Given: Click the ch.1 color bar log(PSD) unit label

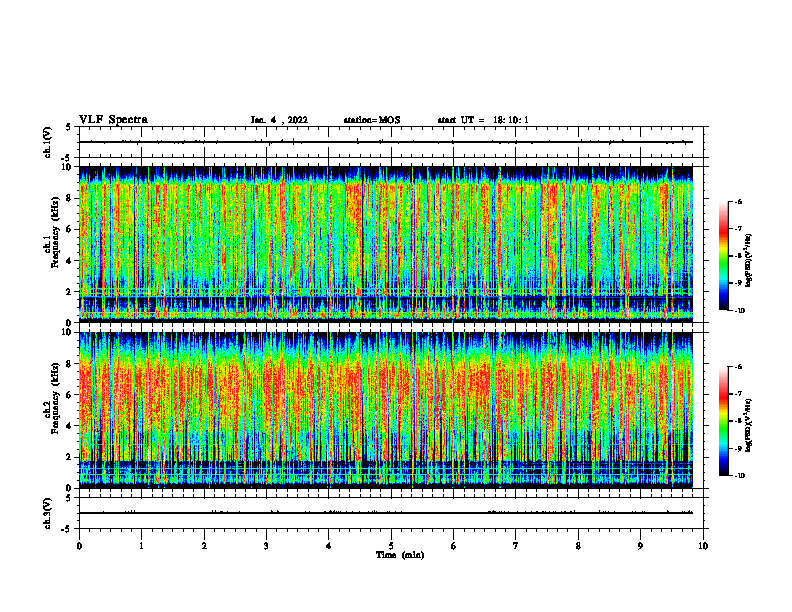Looking at the screenshot, I should (749, 261).
